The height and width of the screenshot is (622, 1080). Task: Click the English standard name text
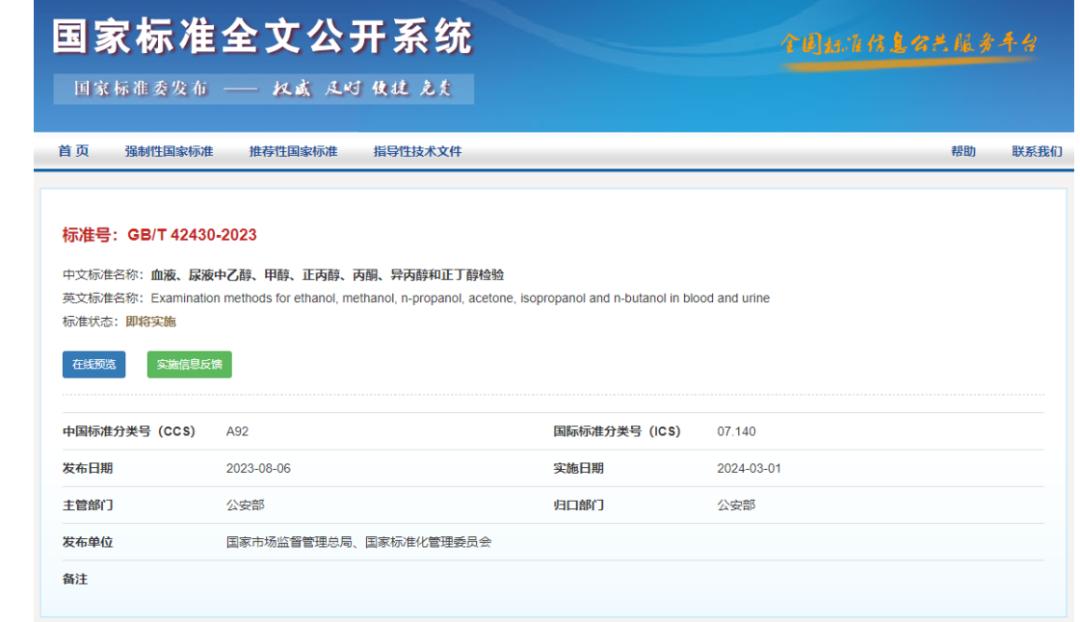click(460, 298)
